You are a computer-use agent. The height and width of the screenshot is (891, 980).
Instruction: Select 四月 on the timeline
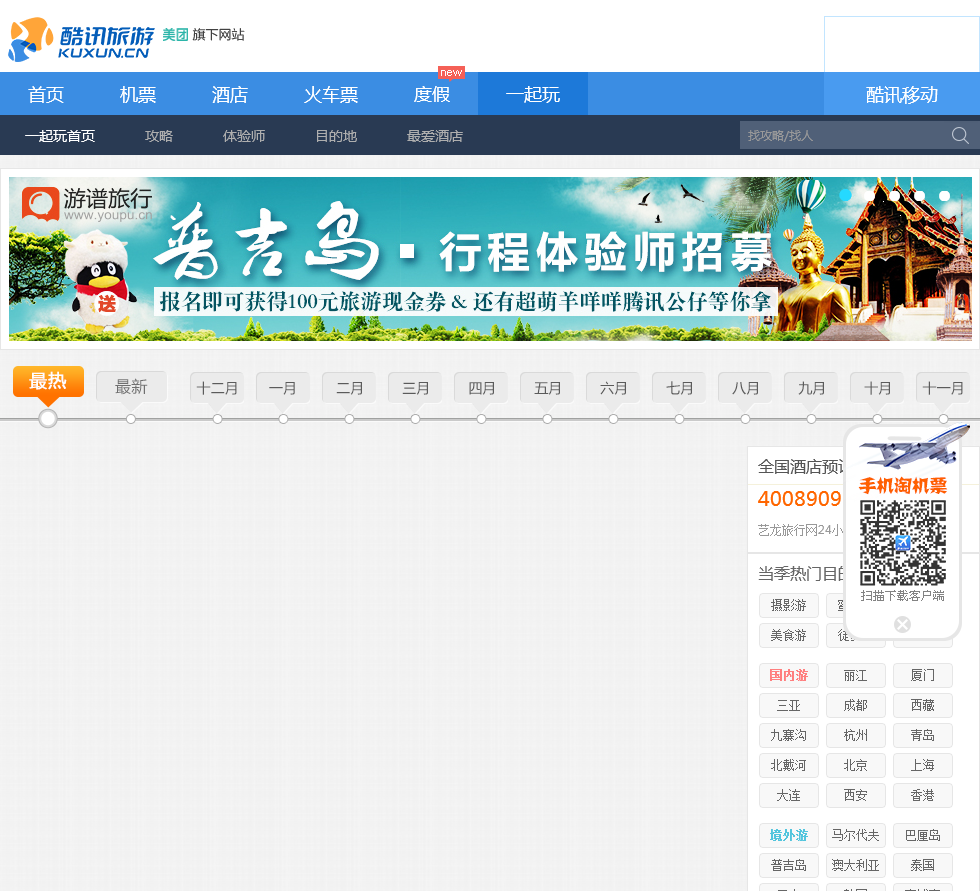tap(481, 388)
